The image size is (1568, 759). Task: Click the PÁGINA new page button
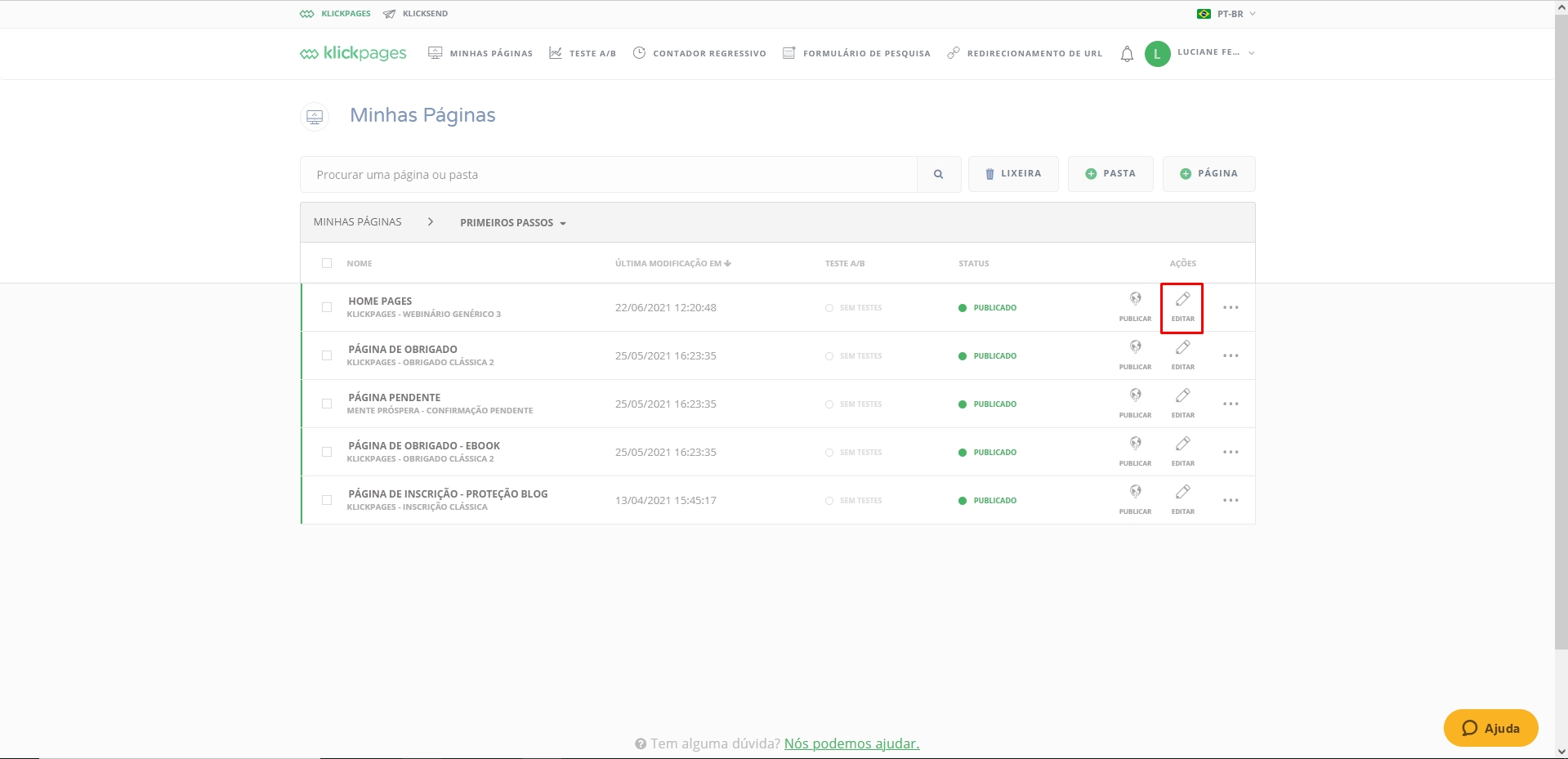[1209, 174]
